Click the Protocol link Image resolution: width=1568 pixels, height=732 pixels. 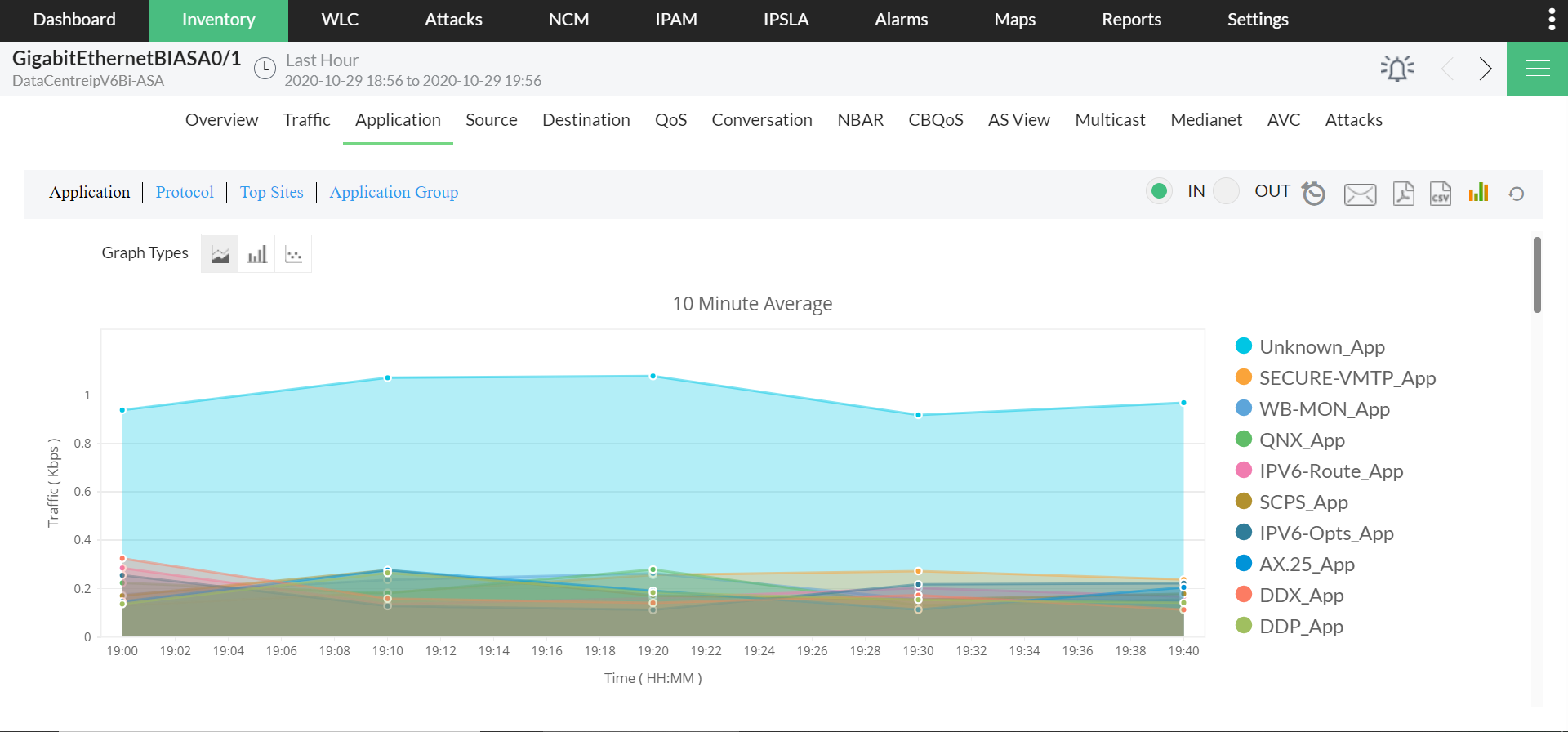click(x=185, y=192)
